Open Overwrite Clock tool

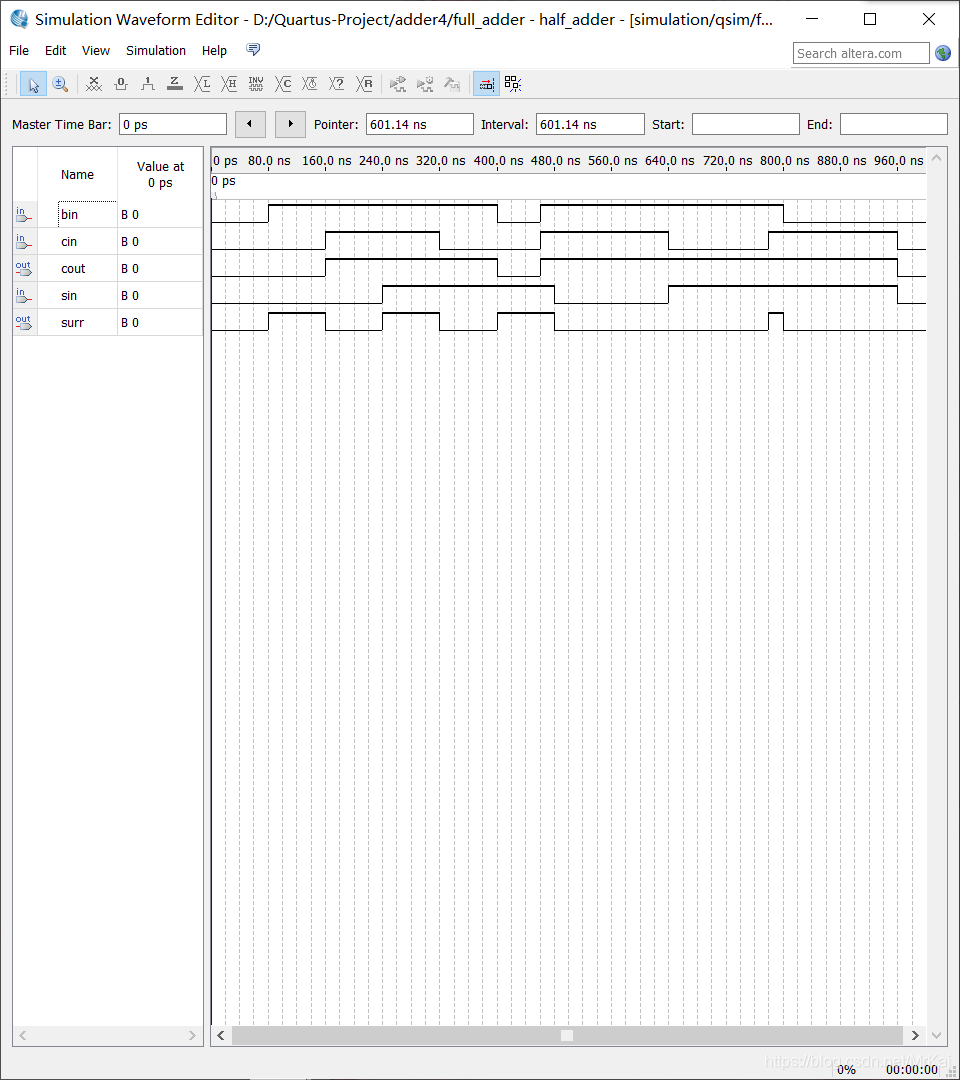310,84
